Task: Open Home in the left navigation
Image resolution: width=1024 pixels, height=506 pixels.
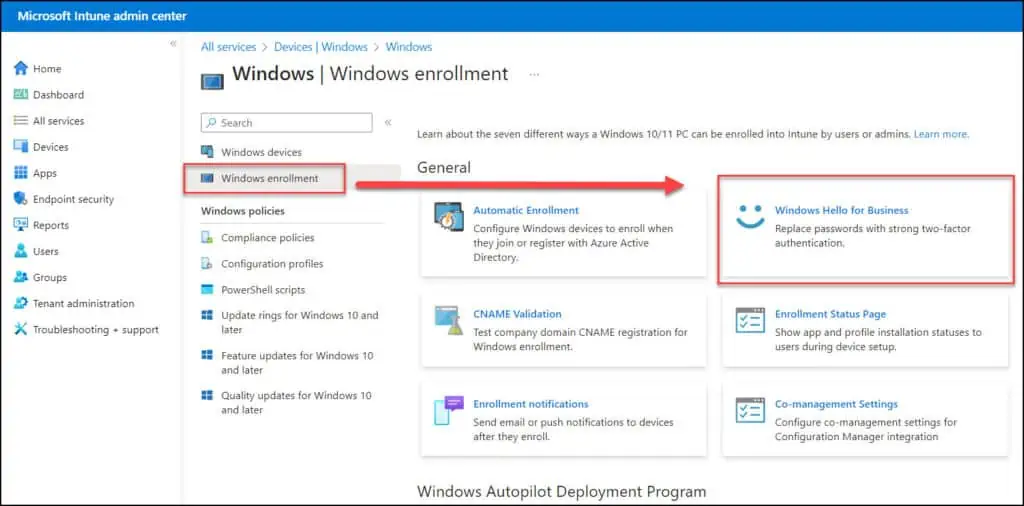Action: [47, 69]
